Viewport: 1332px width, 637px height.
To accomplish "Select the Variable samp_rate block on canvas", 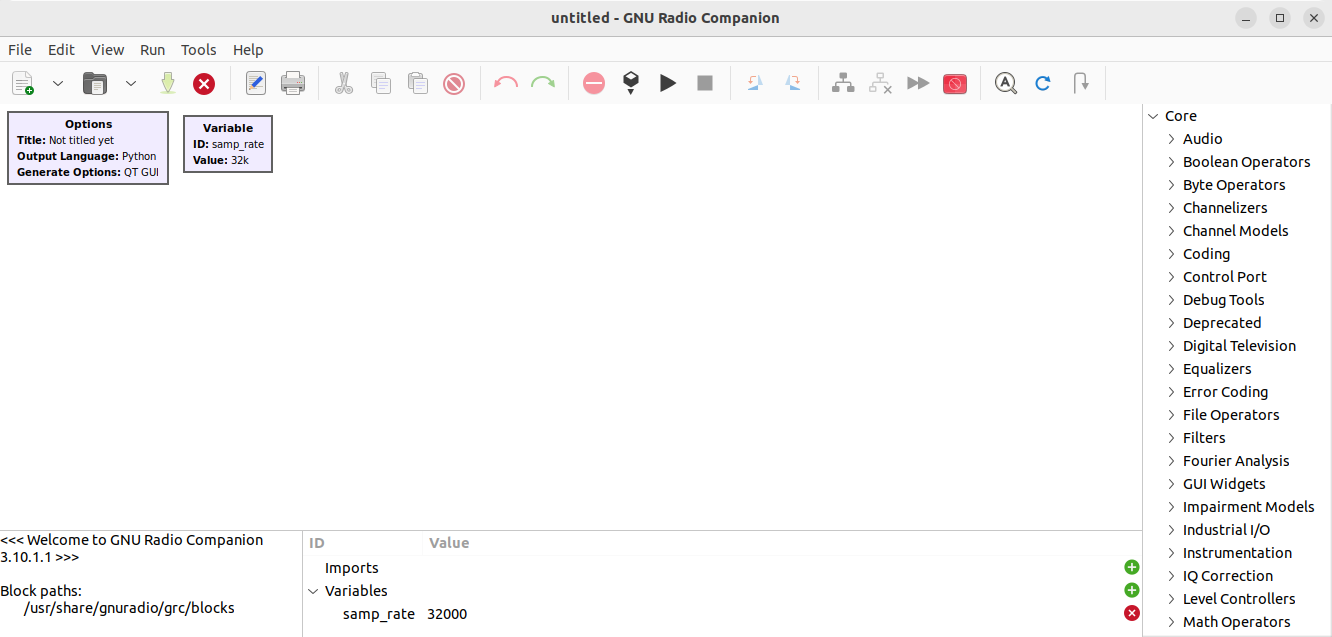I will click(228, 144).
